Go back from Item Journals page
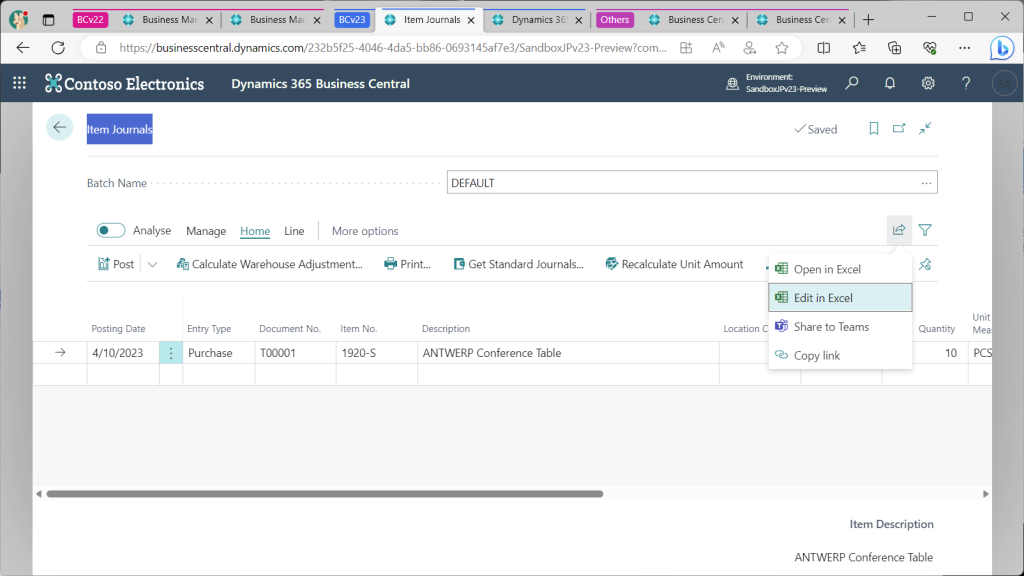Image resolution: width=1024 pixels, height=576 pixels. point(59,127)
